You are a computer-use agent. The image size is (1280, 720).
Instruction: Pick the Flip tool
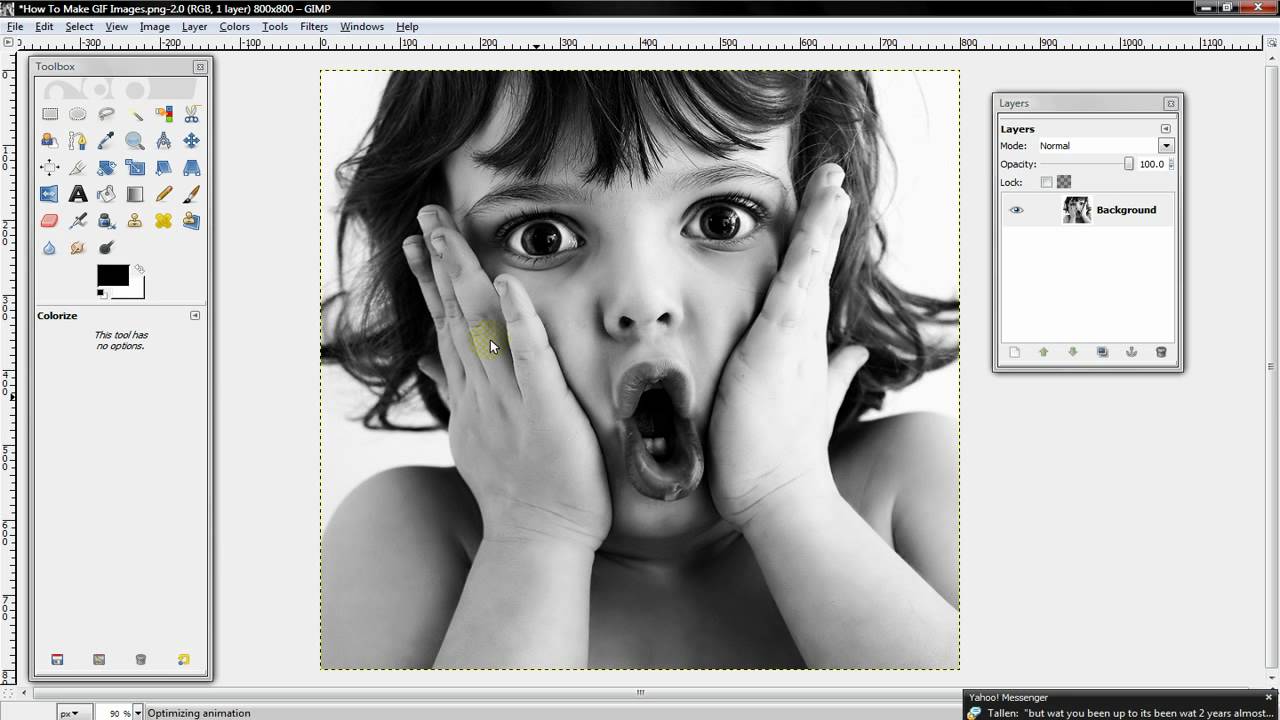pos(49,194)
